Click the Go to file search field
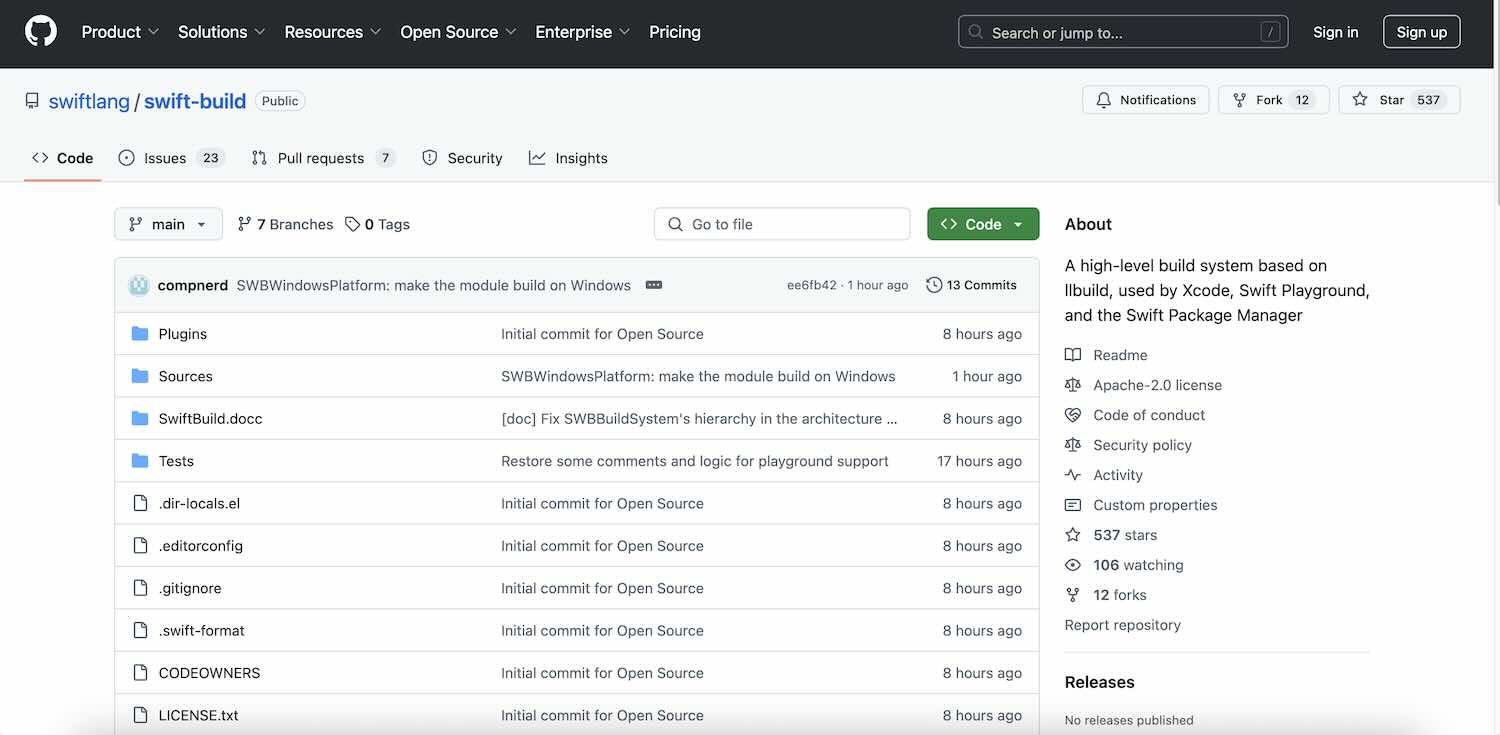The width and height of the screenshot is (1500, 735). point(782,223)
